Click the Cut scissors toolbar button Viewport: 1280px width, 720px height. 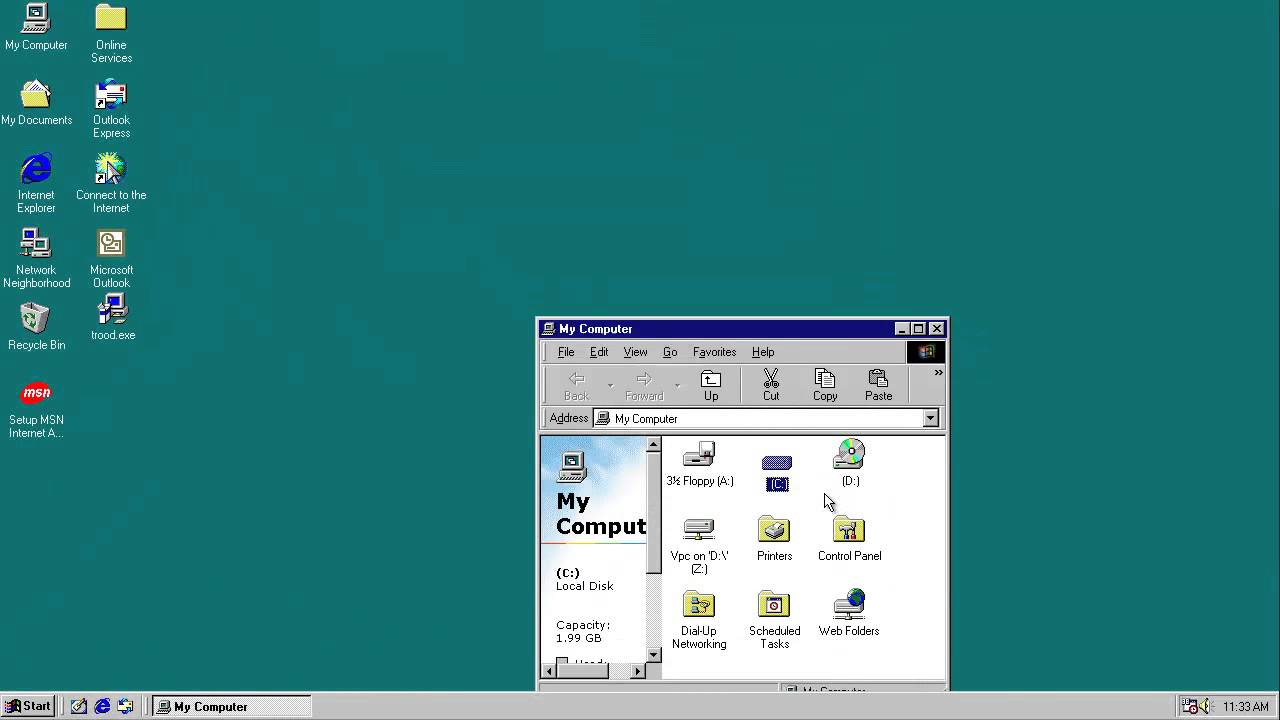771,385
